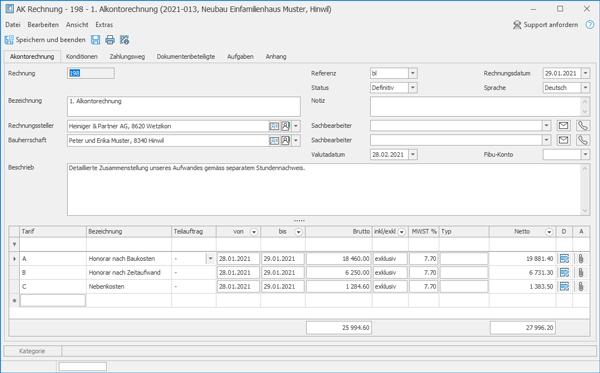
Task: Click the Notiz text field
Action: pos(476,106)
